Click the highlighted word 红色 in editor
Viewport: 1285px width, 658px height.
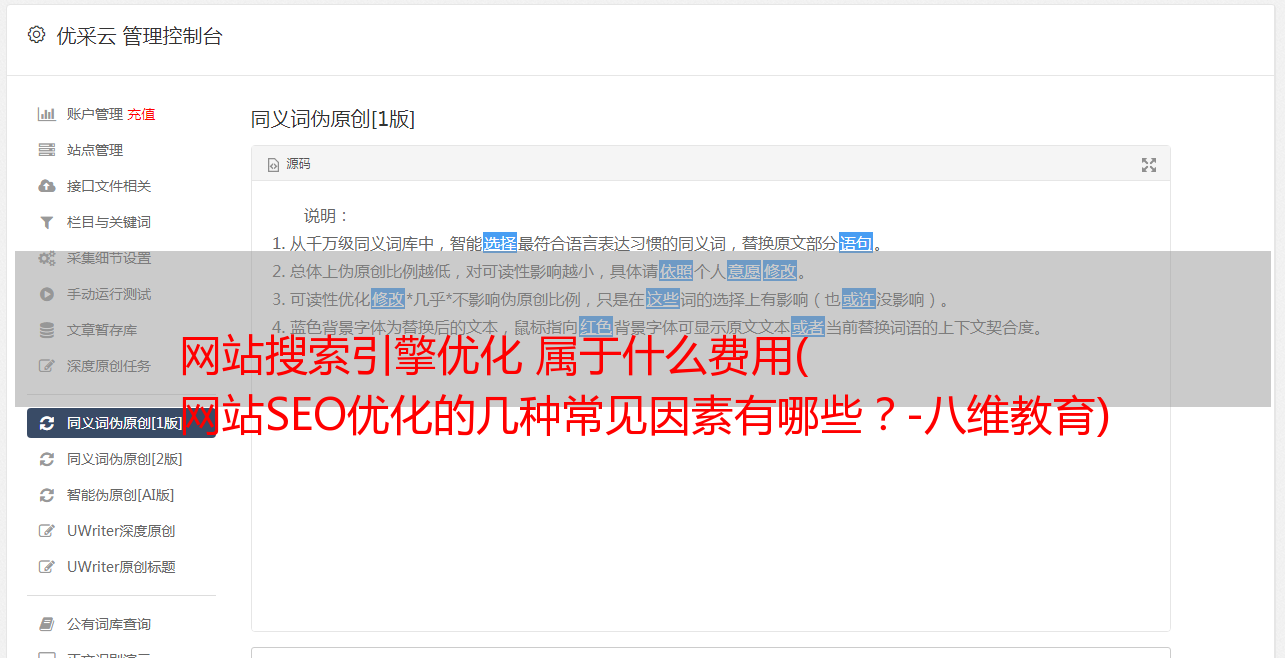pyautogui.click(x=596, y=327)
